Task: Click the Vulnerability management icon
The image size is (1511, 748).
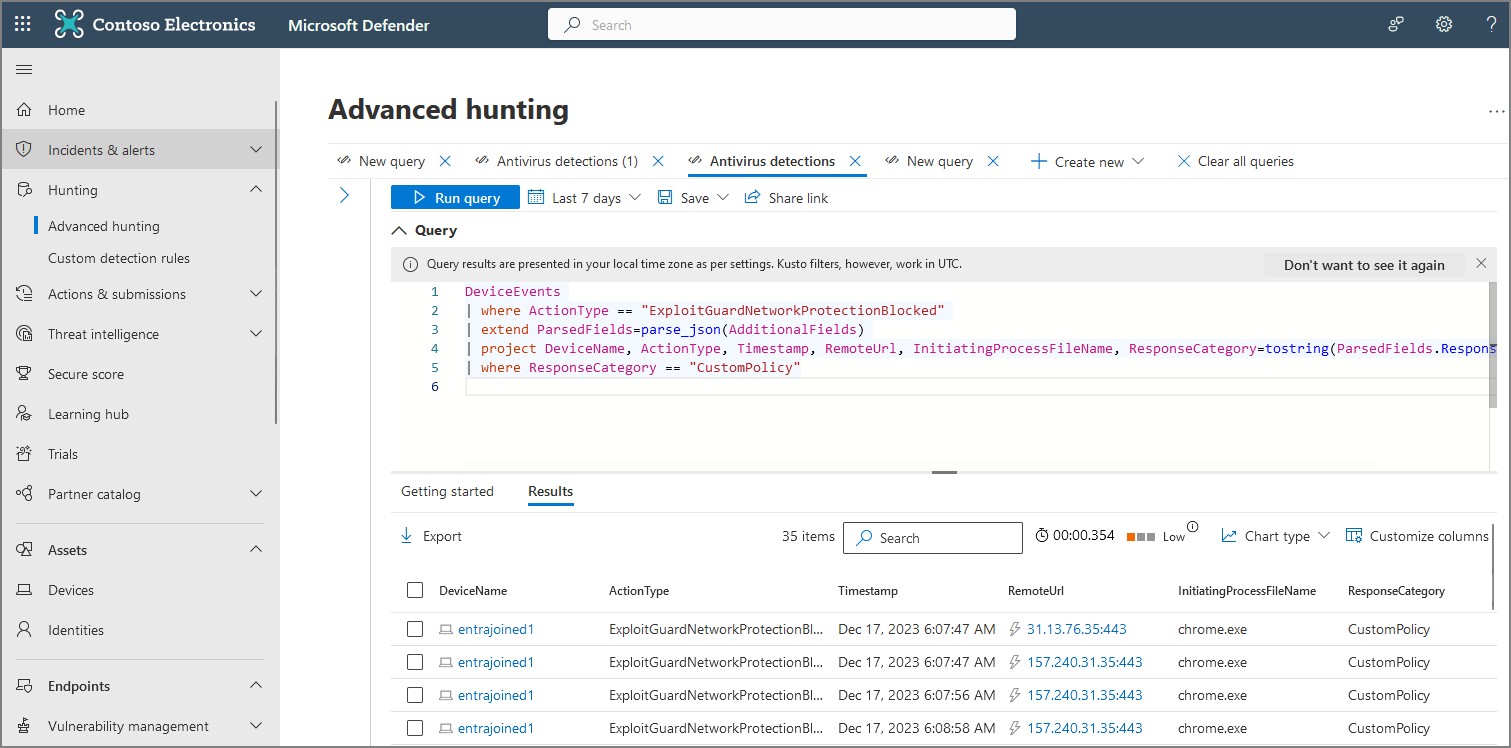Action: tap(25, 726)
